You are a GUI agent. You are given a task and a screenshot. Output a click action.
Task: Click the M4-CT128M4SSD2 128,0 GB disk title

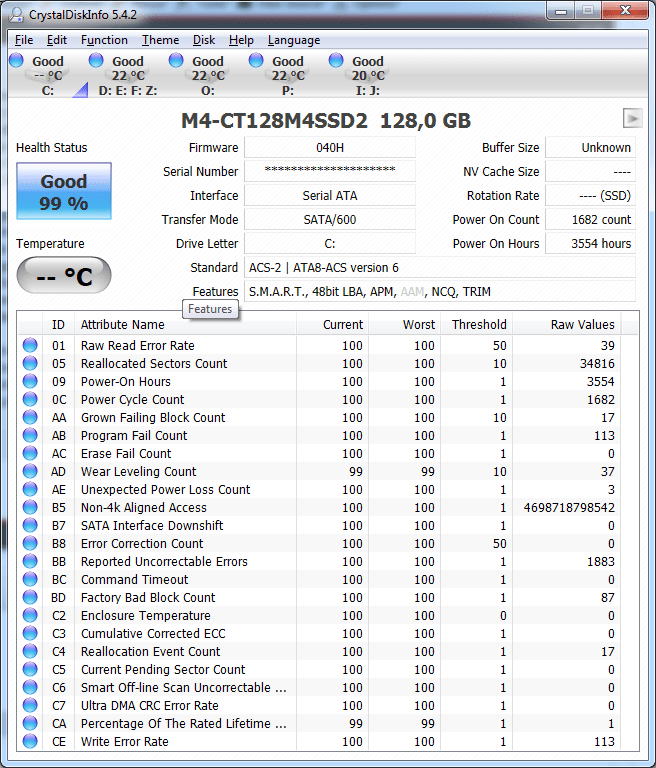326,120
